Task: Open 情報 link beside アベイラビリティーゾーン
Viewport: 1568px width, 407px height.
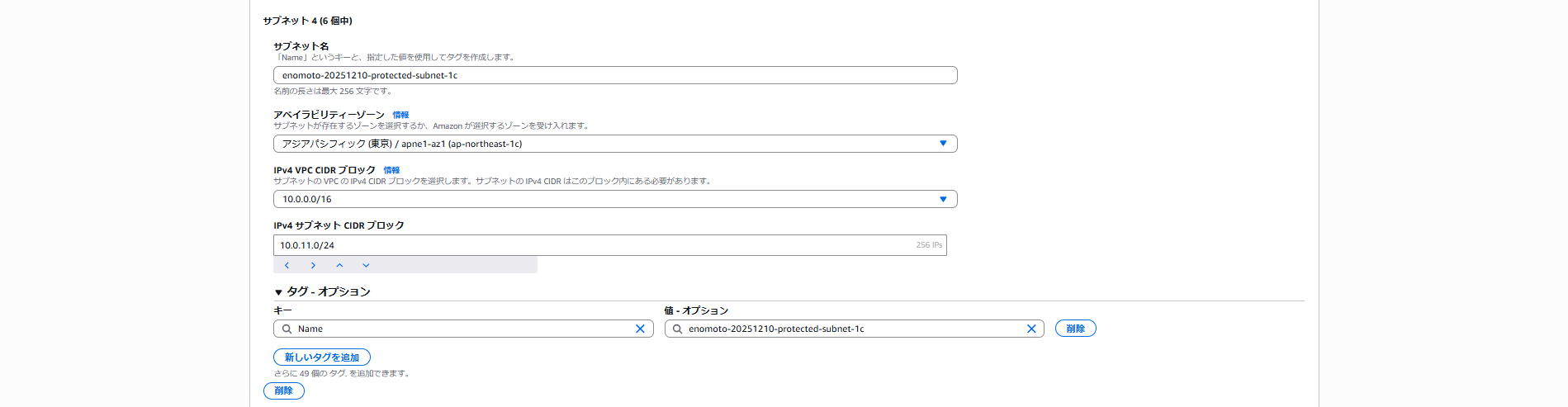Action: 400,115
